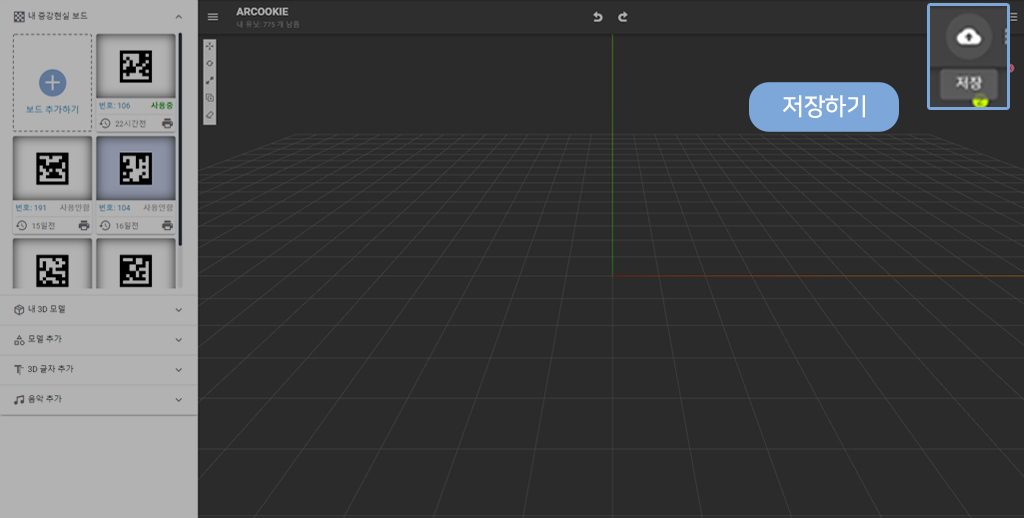Screen dimensions: 1024x518
Task: Click the 보드 추가하기 label
Action: tap(52, 109)
